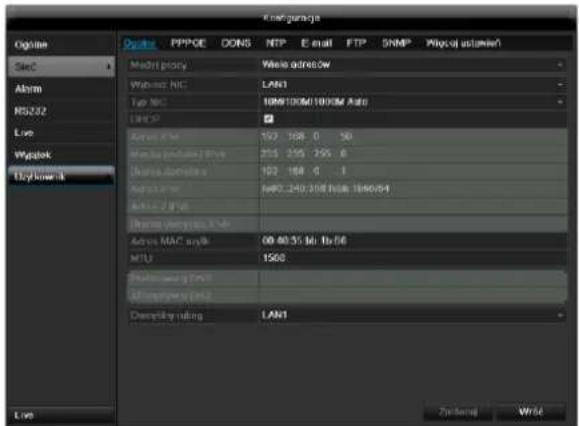
Task: Click the IPv4 address field 192.168.0.50
Action: (x=413, y=137)
